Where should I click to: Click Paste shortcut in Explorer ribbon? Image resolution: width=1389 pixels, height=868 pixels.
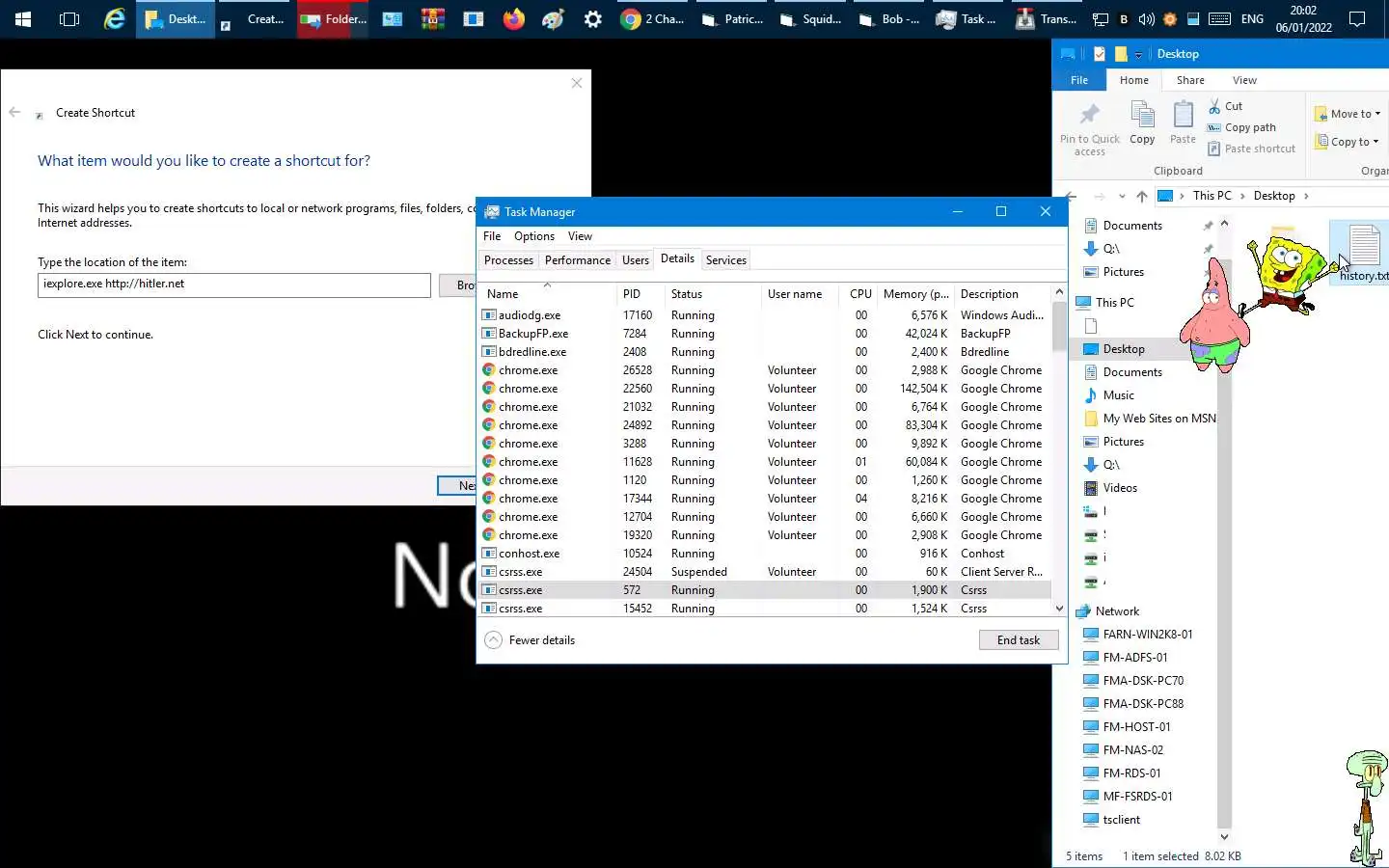click(1251, 149)
